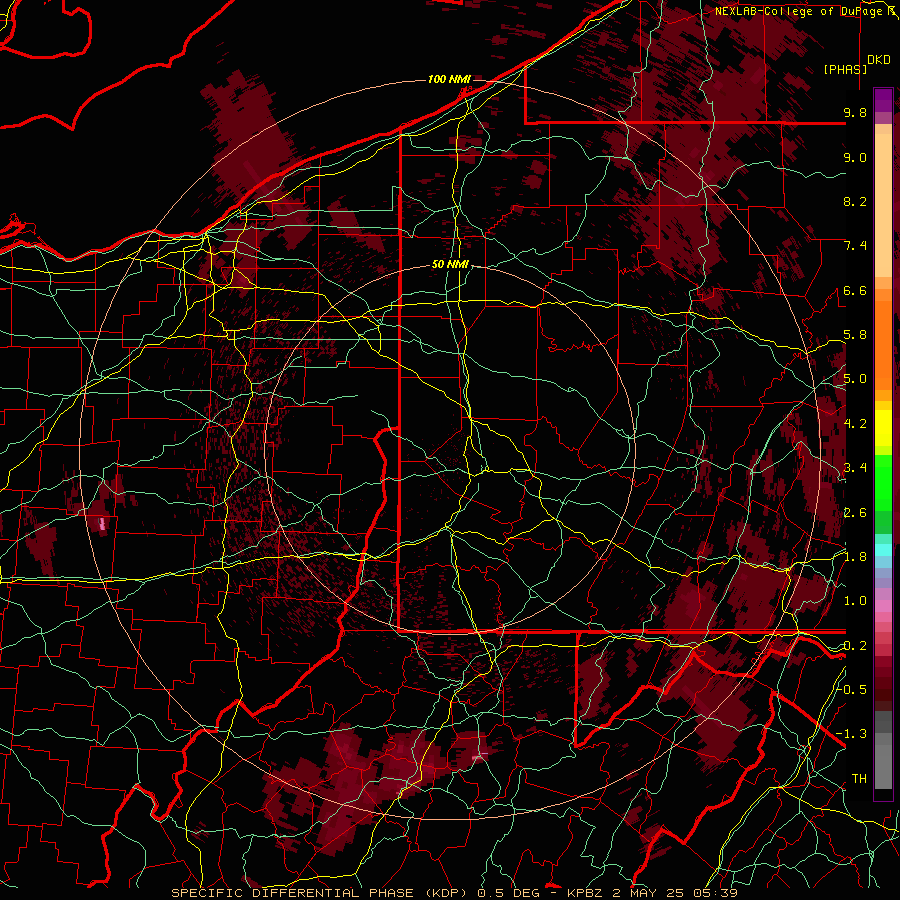Image resolution: width=900 pixels, height=900 pixels.
Task: Click the 5.0 value on color scale
Action: [855, 379]
